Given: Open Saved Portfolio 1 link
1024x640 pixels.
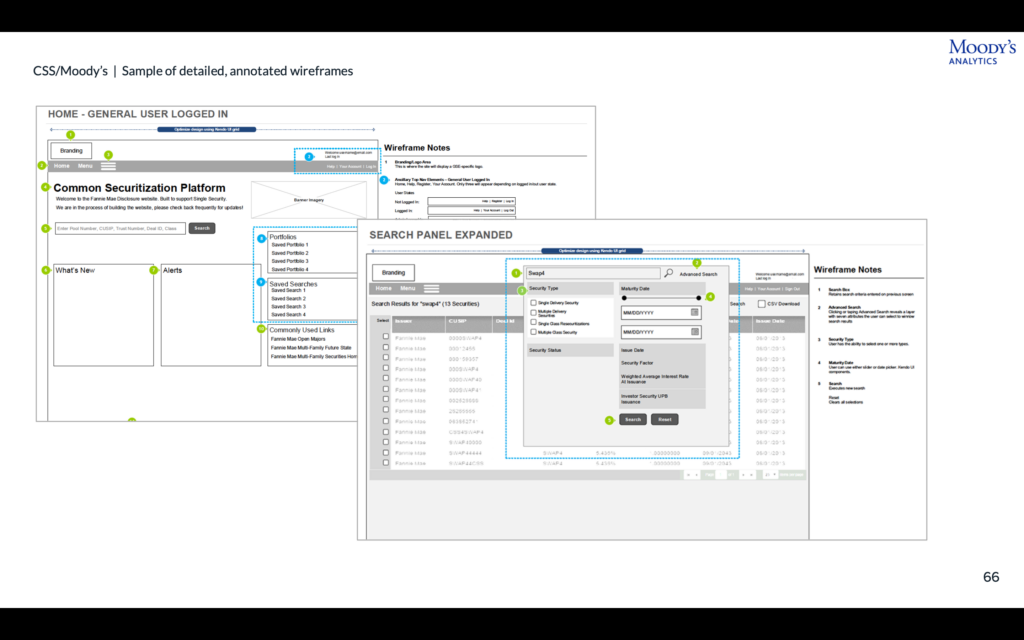Looking at the screenshot, I should [290, 245].
